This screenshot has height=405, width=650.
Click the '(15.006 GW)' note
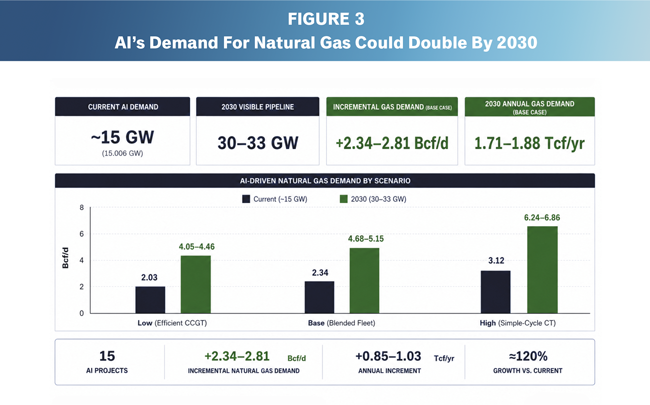[123, 153]
